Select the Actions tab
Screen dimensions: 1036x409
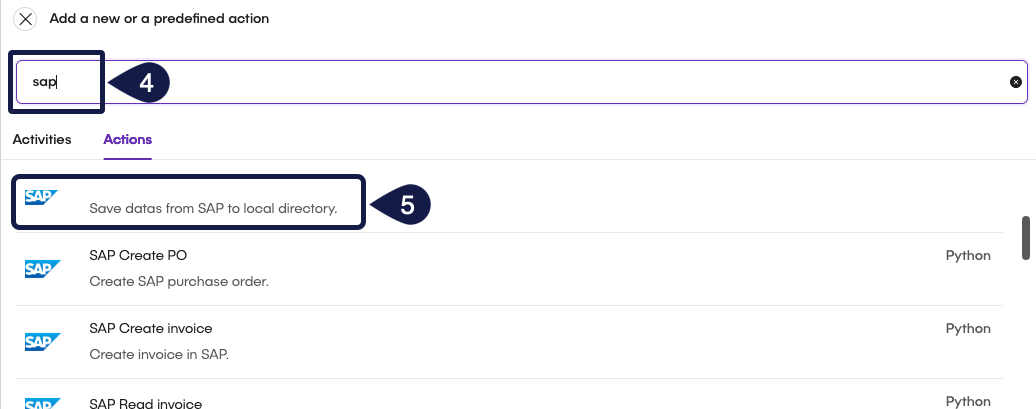(127, 139)
